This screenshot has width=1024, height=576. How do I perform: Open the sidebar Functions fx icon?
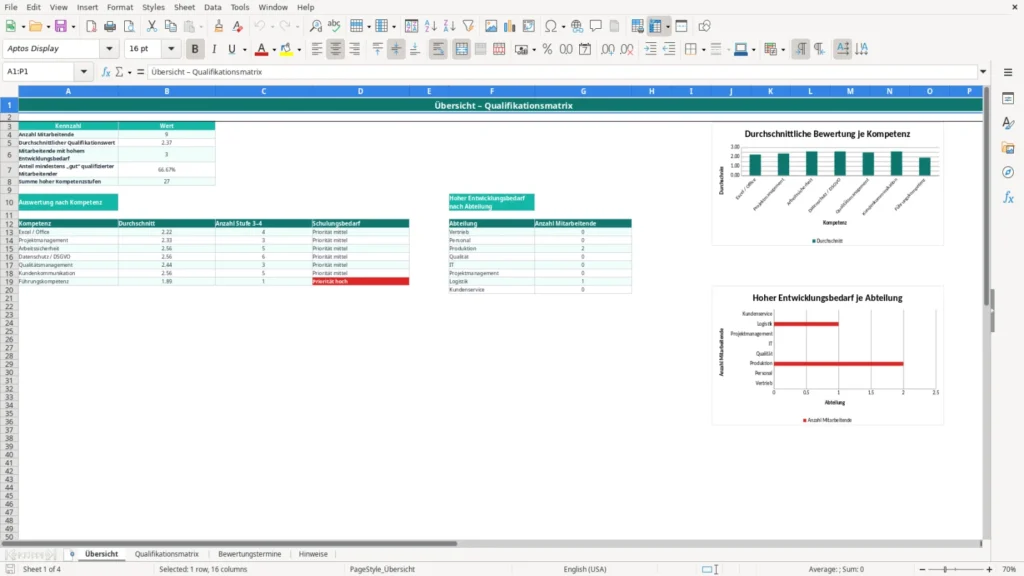tap(1008, 197)
